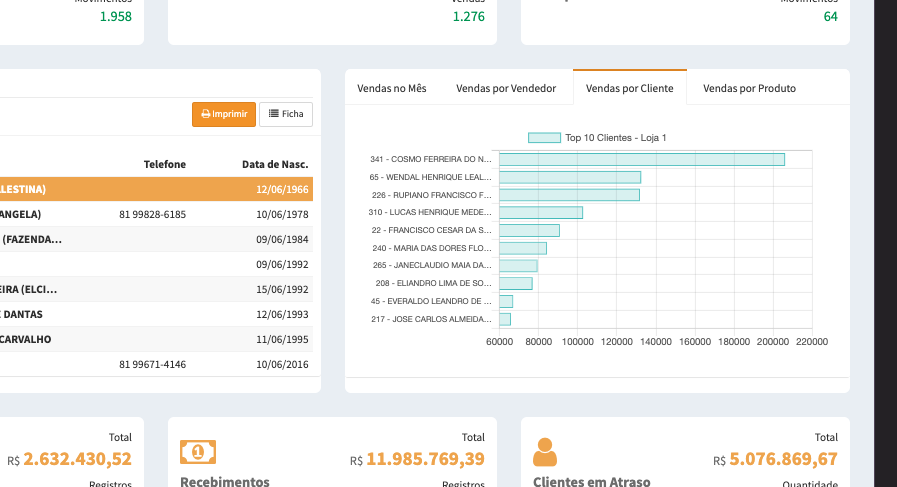This screenshot has width=897, height=487.
Task: Click the Recebimentos total 11.985.769,39
Action: click(x=425, y=459)
